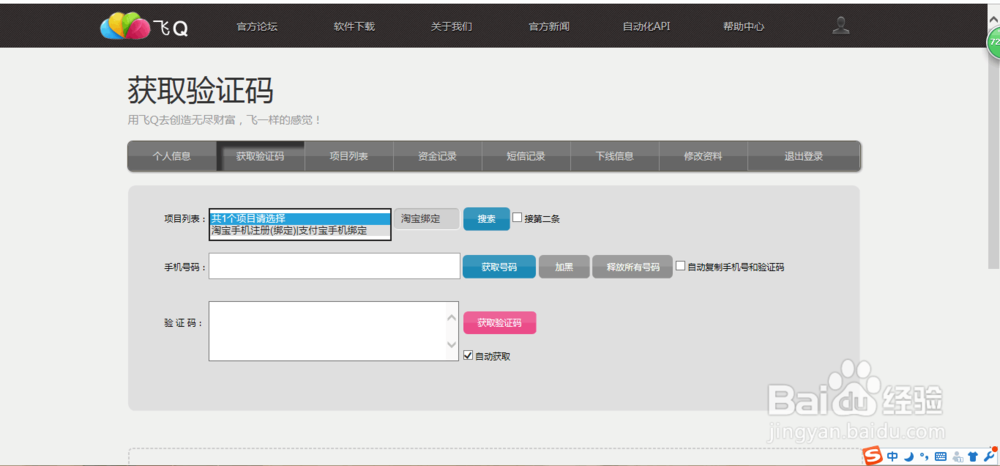
Task: Open the soft keyboard icon
Action: [940, 456]
